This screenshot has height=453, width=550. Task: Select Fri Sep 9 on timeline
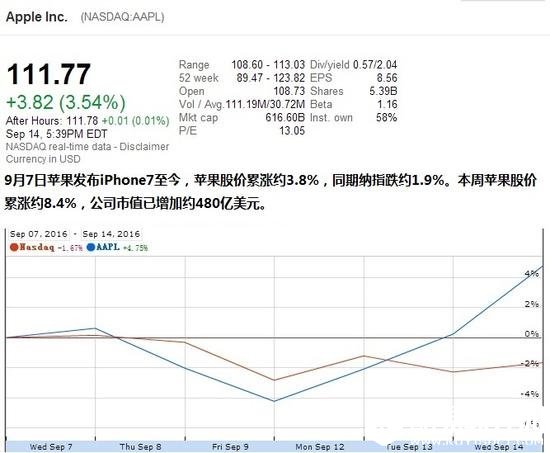pyautogui.click(x=230, y=447)
